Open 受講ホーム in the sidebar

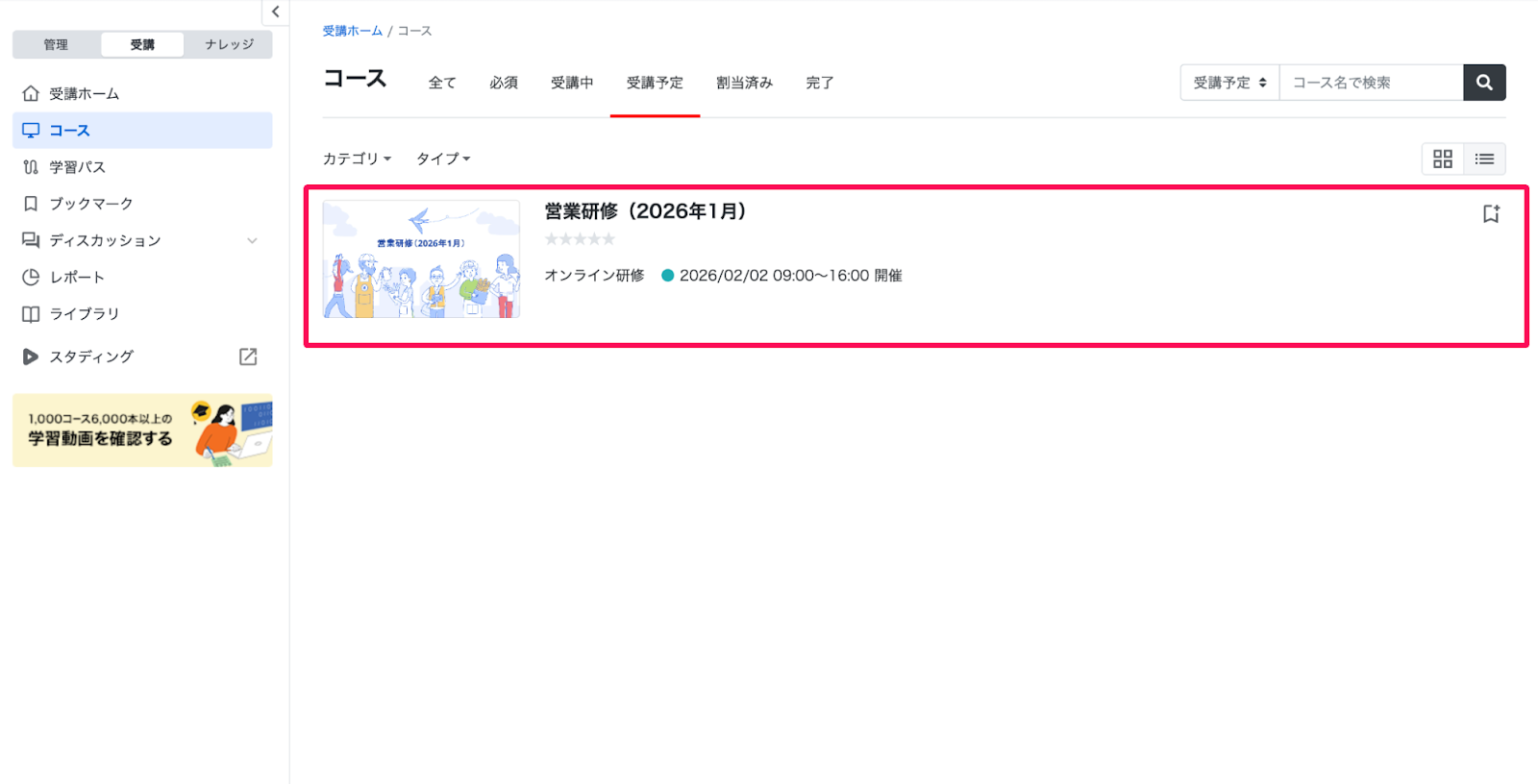[x=142, y=93]
